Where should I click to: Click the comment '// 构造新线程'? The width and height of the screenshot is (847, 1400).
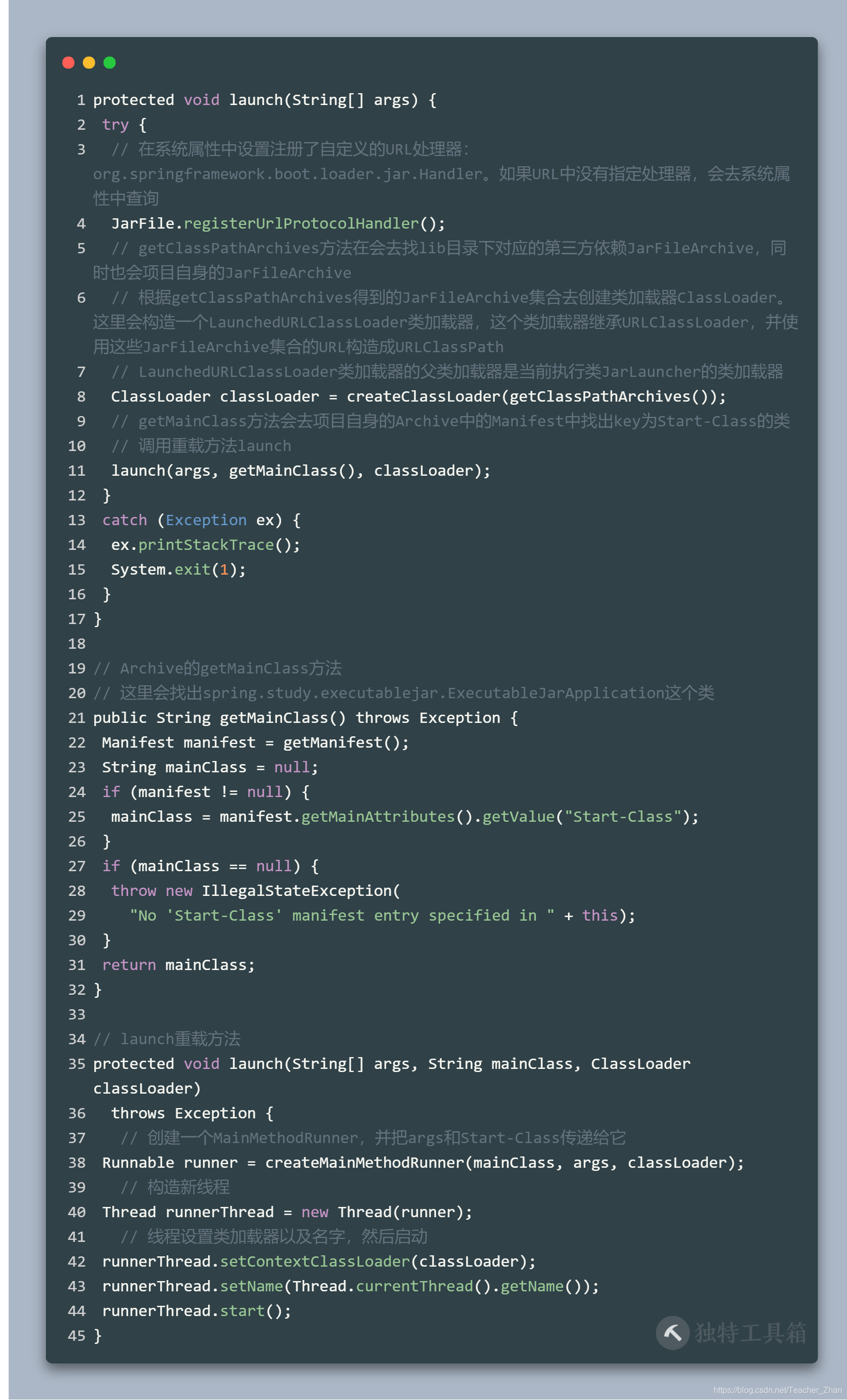click(x=175, y=1187)
